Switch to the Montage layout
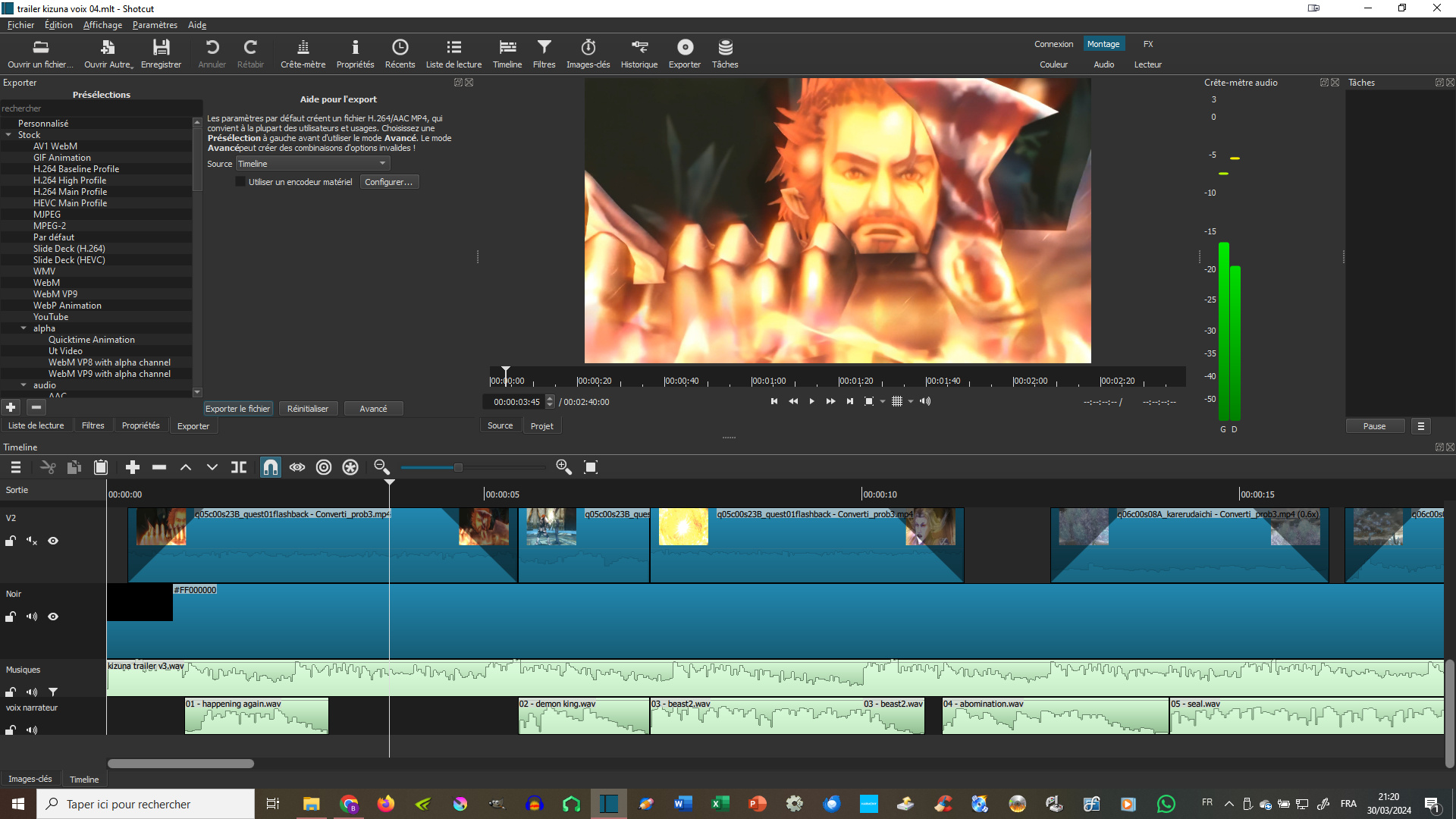The image size is (1456, 819). click(1103, 44)
